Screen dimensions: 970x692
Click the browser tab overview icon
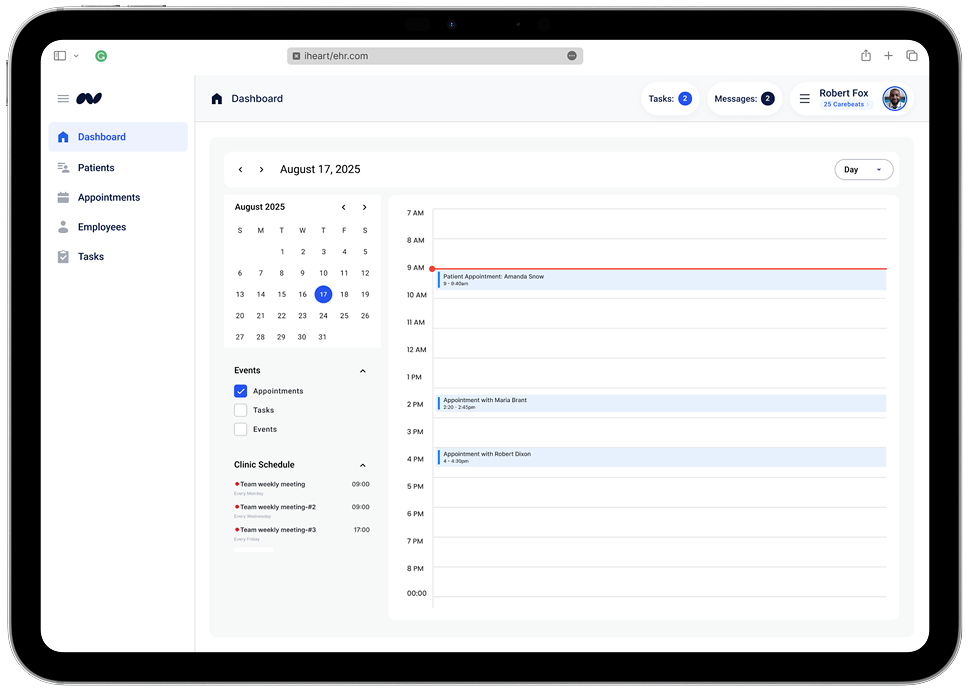[911, 56]
